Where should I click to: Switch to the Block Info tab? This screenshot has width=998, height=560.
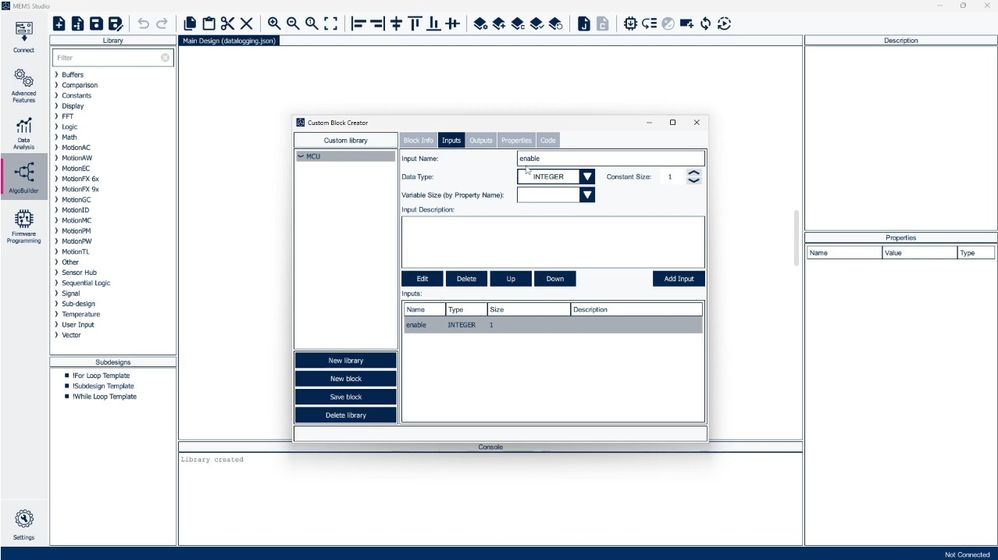coord(418,140)
